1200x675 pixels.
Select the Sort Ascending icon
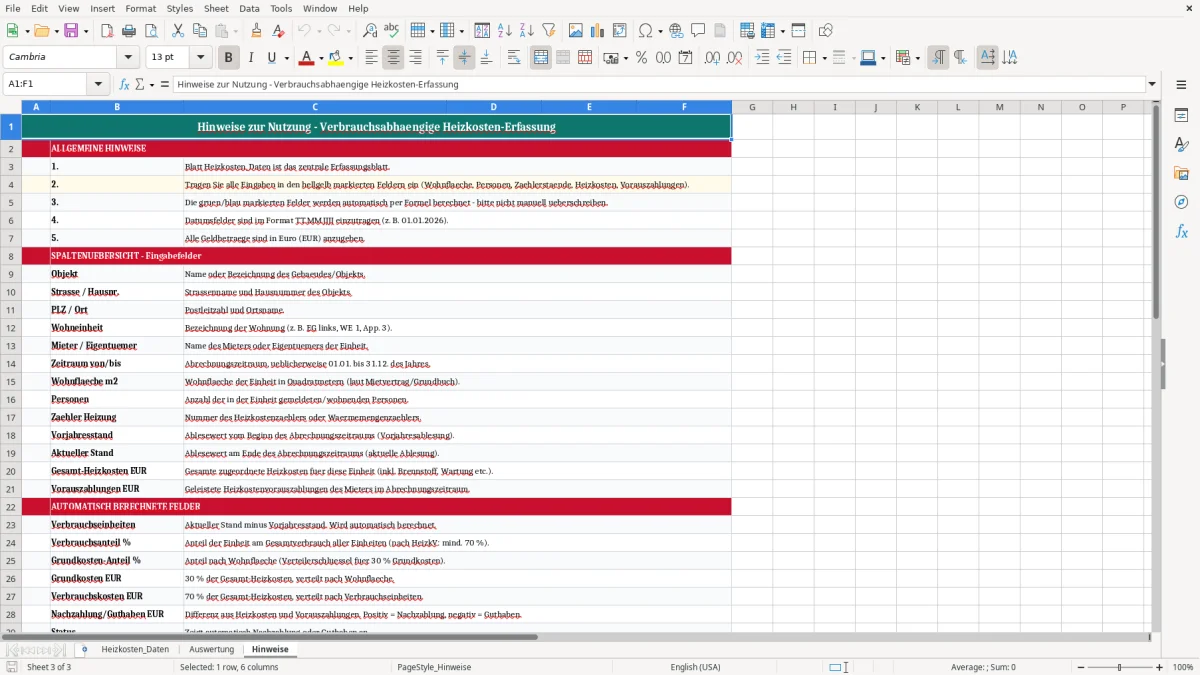click(x=505, y=31)
